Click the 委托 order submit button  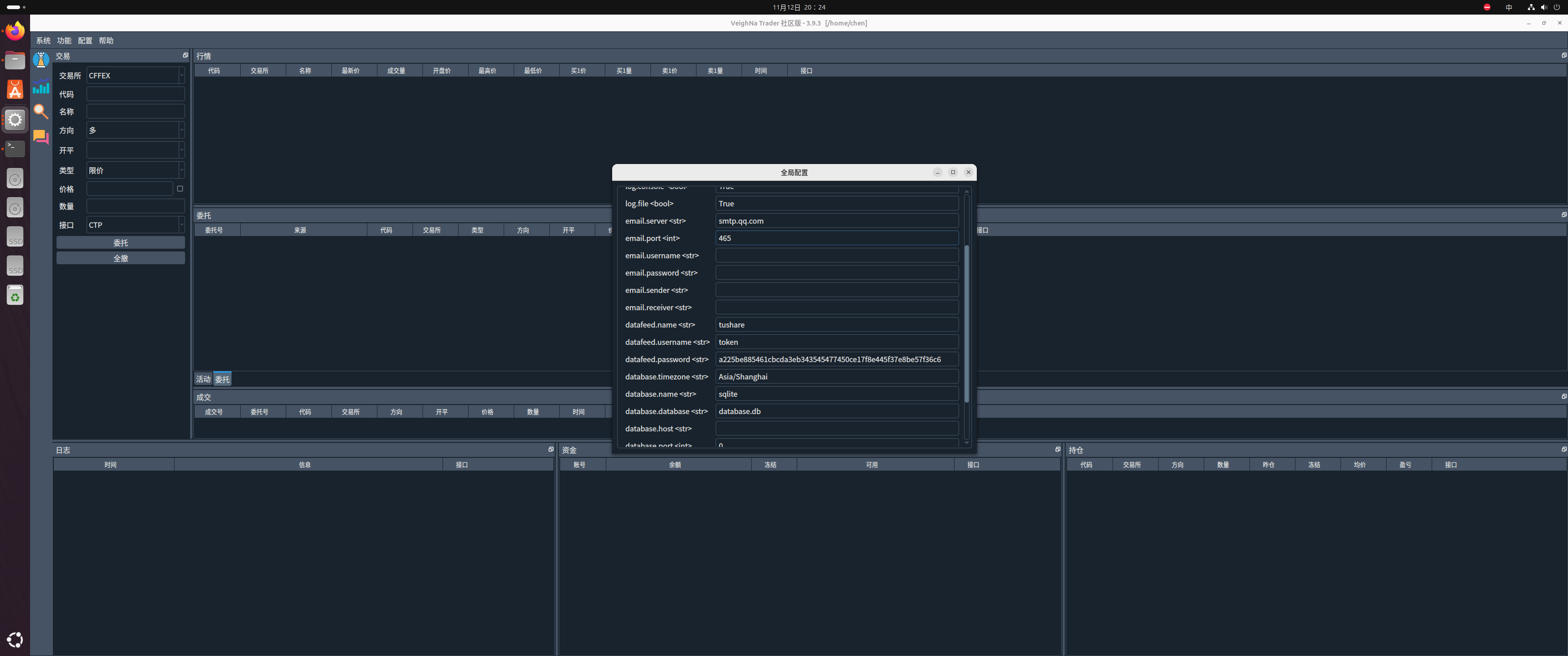click(120, 242)
